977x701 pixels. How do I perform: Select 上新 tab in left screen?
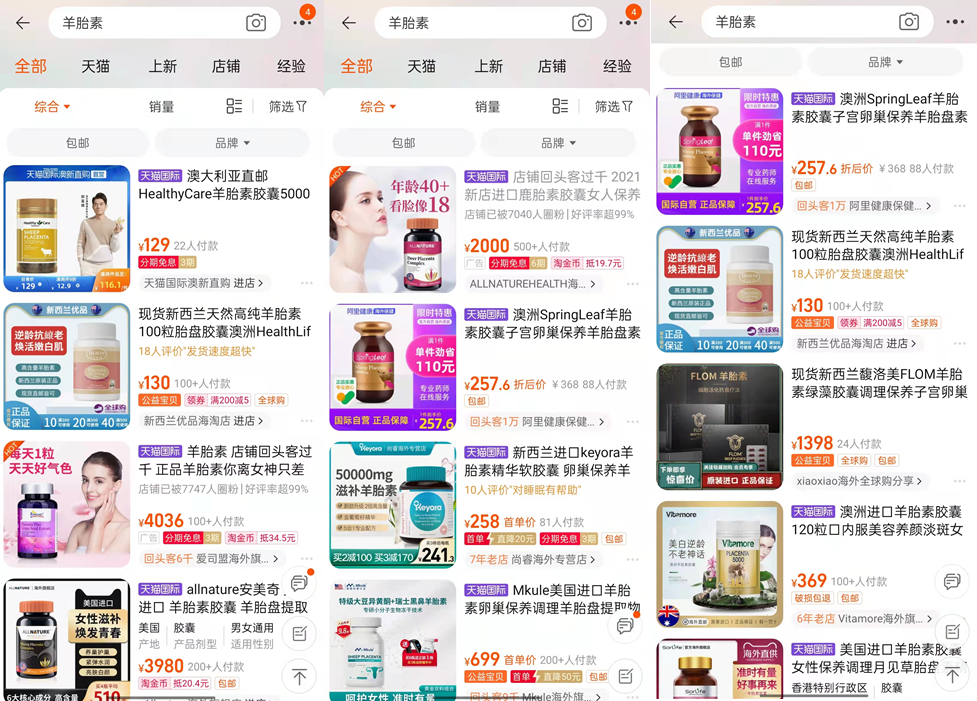click(x=162, y=66)
